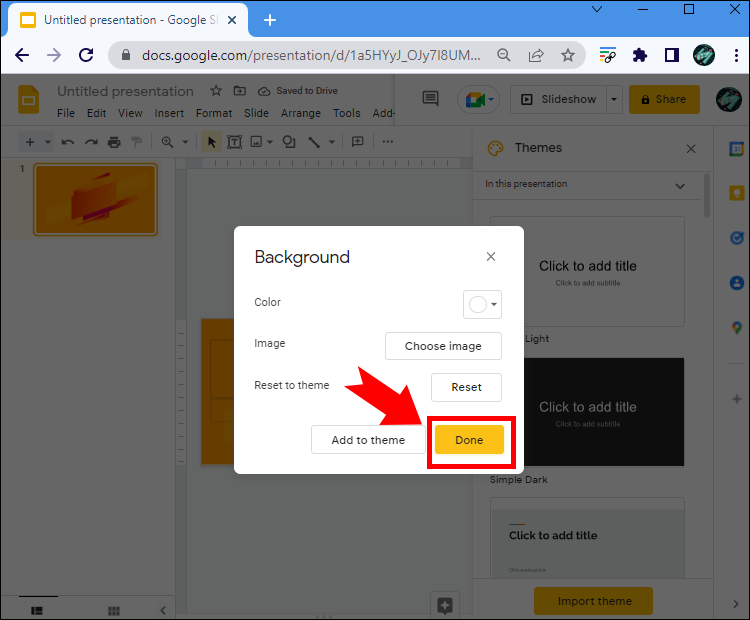The image size is (750, 620).
Task: Open Google Keep side panel
Action: [737, 193]
